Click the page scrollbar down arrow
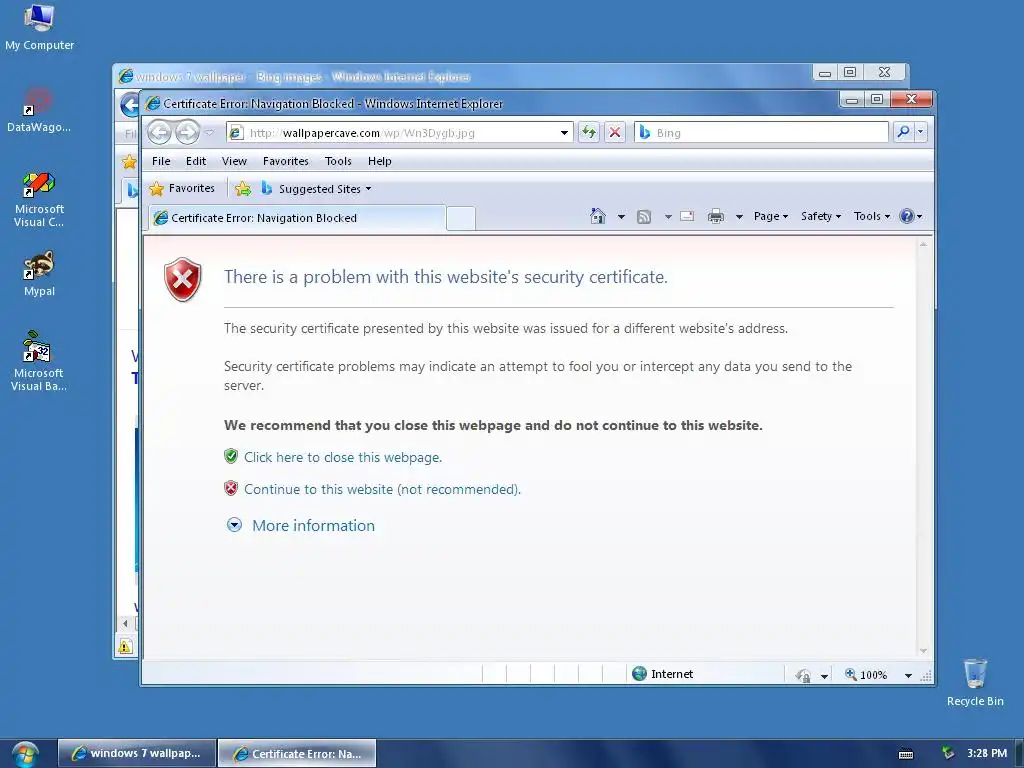The height and width of the screenshot is (768, 1024). (x=923, y=650)
